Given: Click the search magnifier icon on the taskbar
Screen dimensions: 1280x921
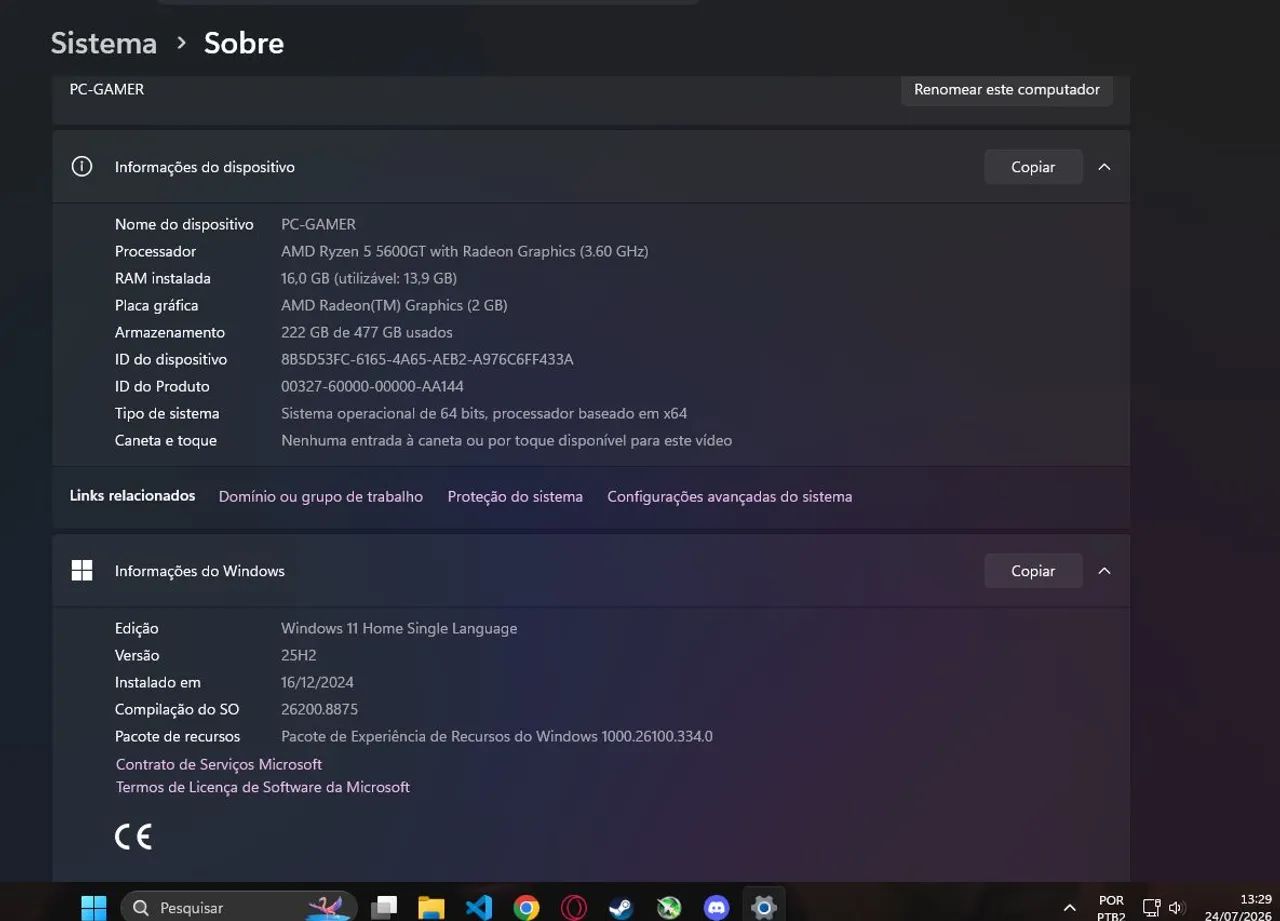Looking at the screenshot, I should (x=140, y=908).
